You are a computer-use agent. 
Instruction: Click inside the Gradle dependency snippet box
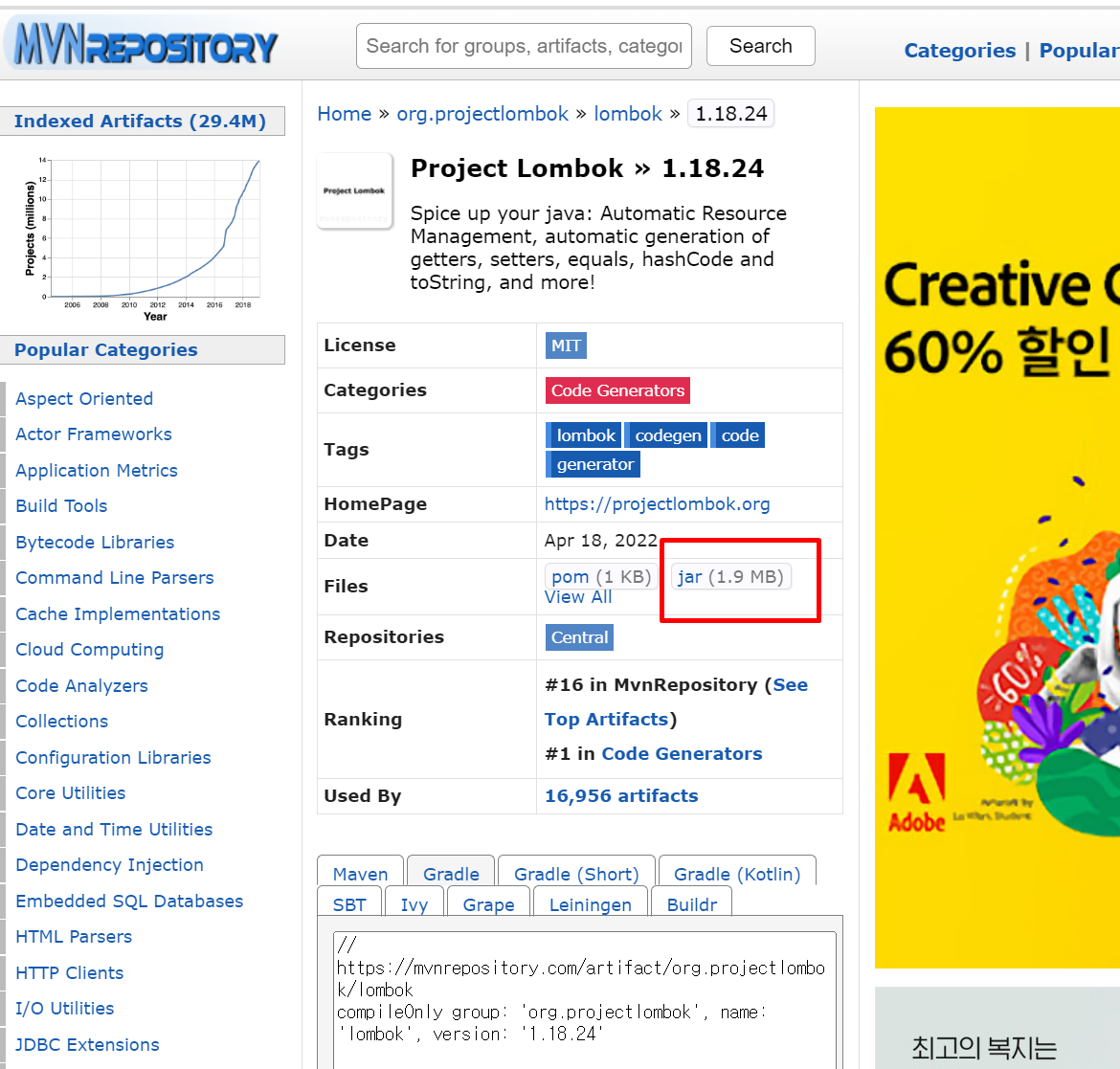(x=584, y=1000)
